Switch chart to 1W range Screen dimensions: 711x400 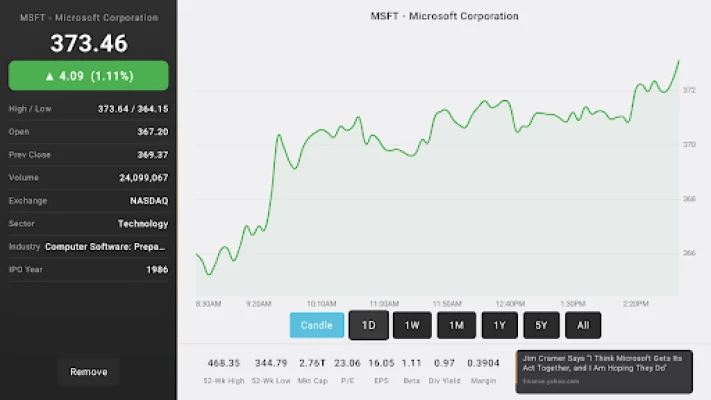tap(412, 325)
